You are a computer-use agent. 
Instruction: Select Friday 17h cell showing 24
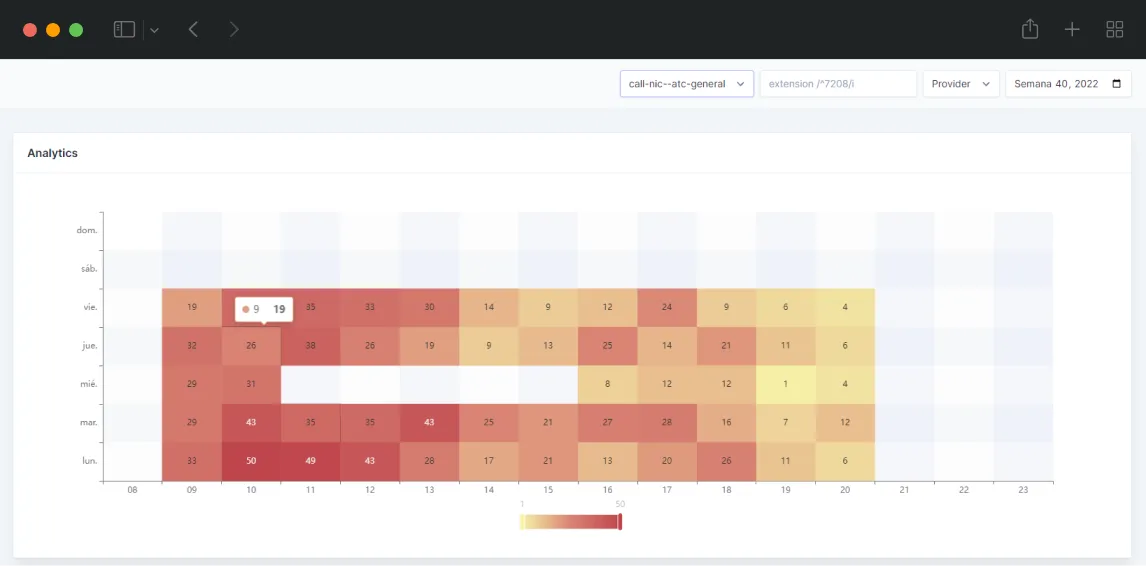click(x=667, y=307)
